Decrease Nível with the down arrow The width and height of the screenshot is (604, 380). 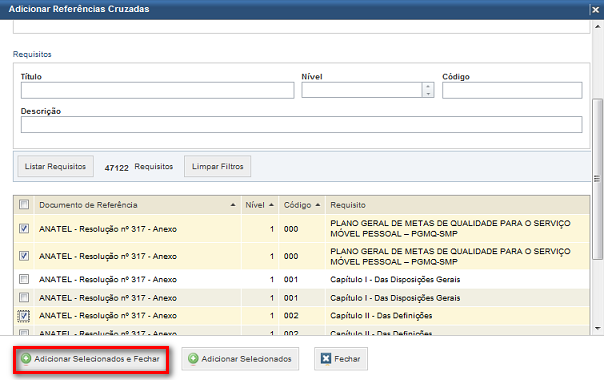point(428,94)
